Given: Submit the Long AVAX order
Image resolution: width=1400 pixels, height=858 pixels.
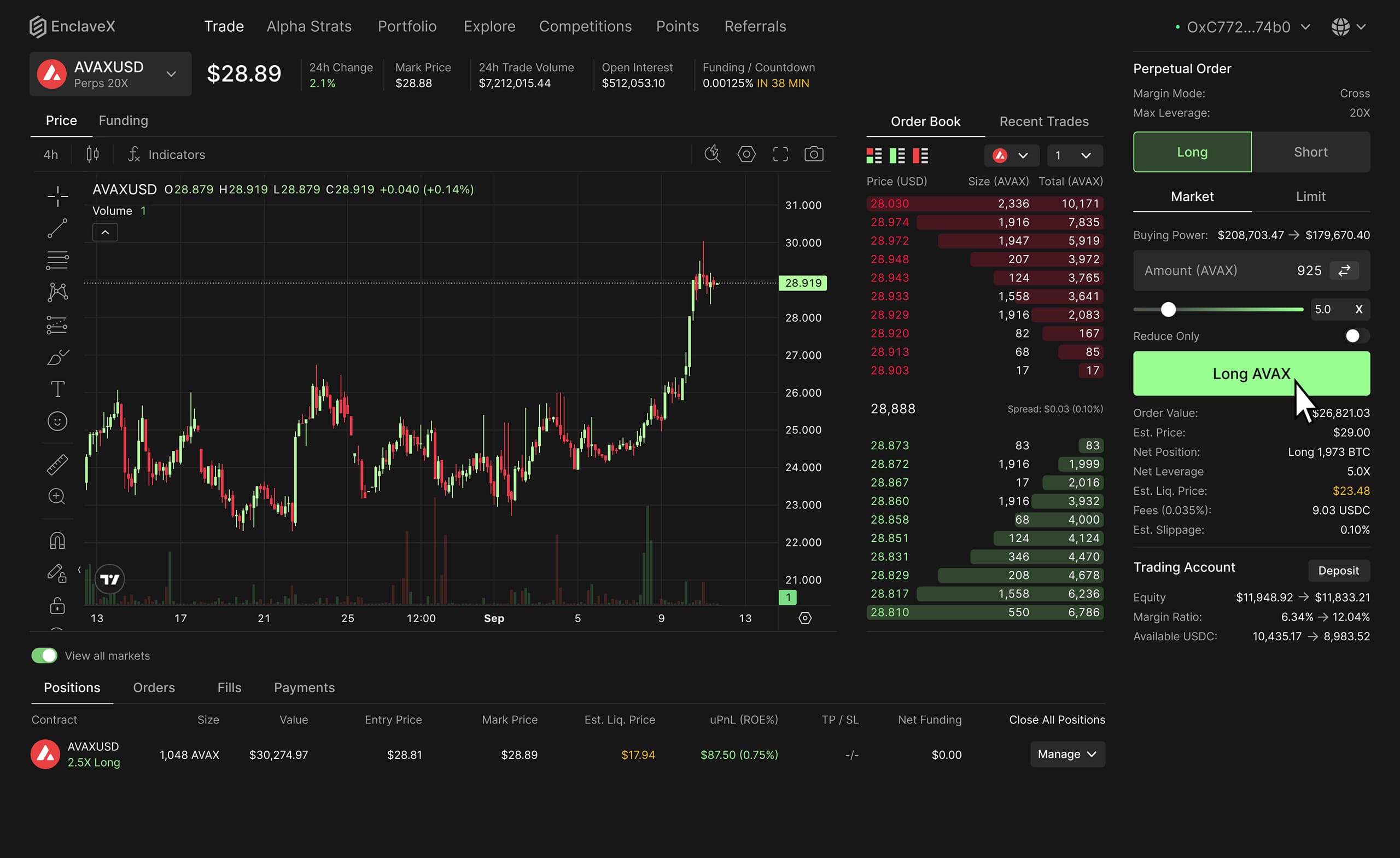Looking at the screenshot, I should coord(1252,374).
